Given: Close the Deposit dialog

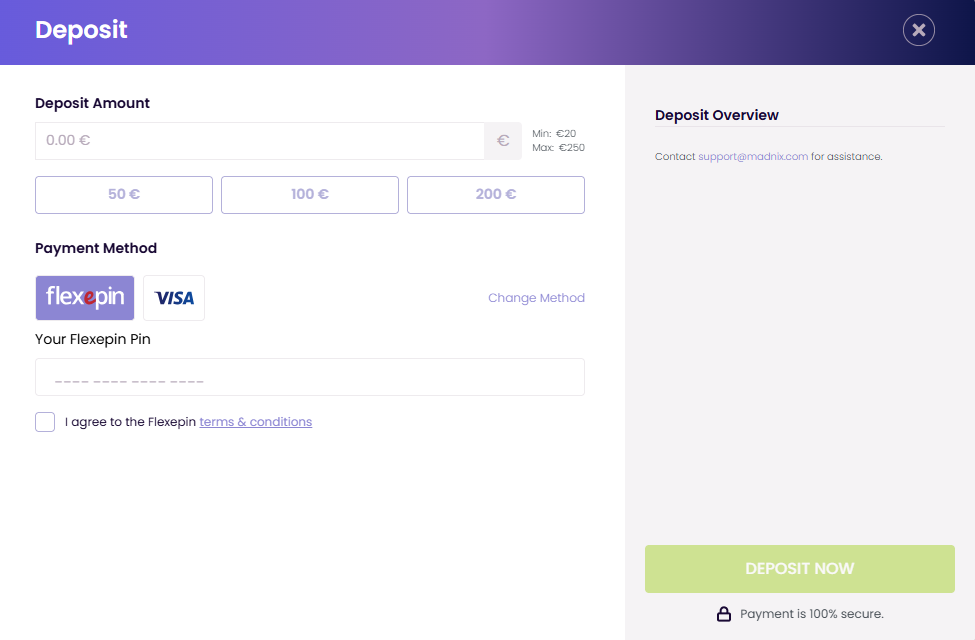Looking at the screenshot, I should (x=918, y=30).
